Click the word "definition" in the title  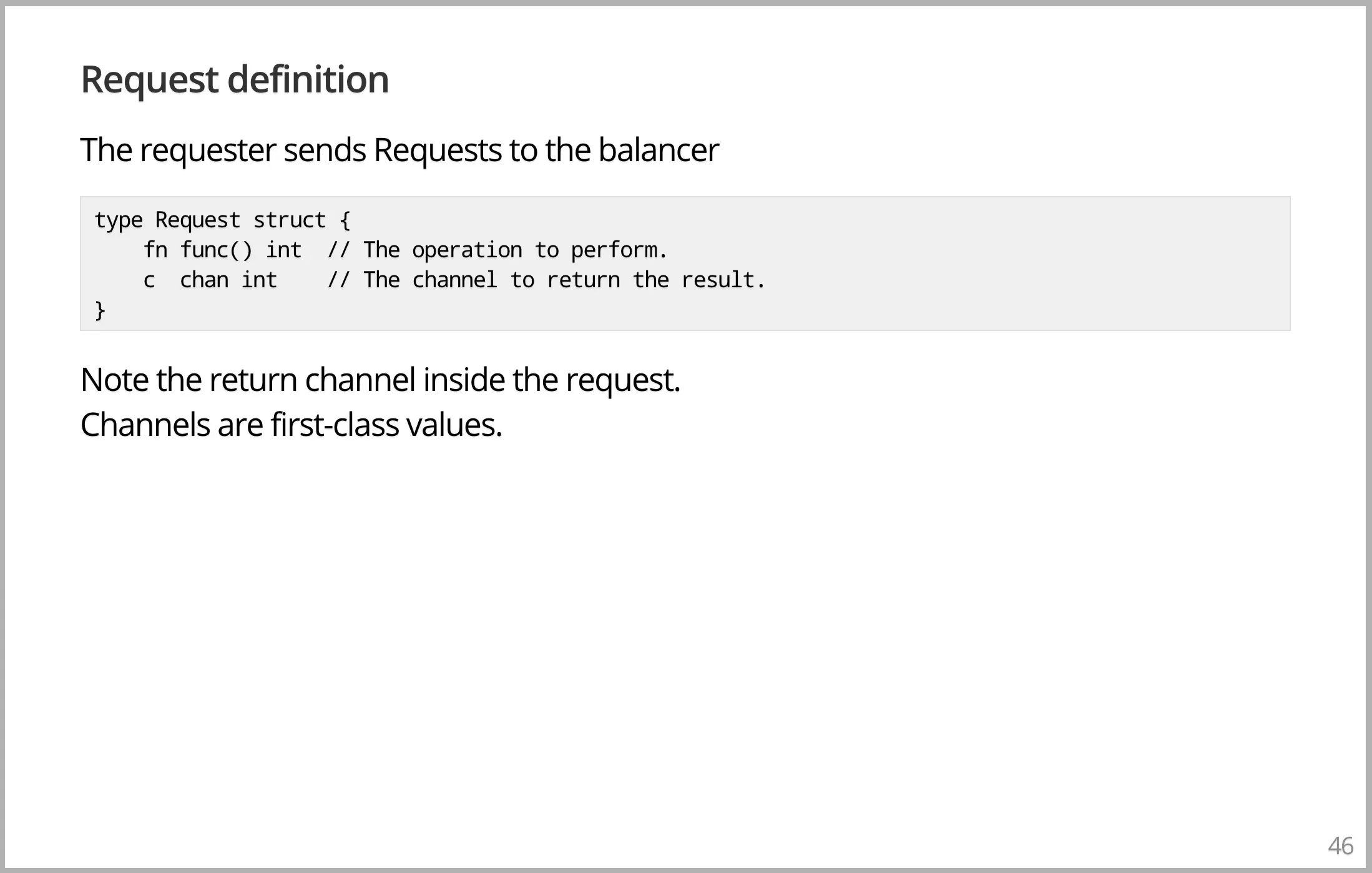(308, 80)
